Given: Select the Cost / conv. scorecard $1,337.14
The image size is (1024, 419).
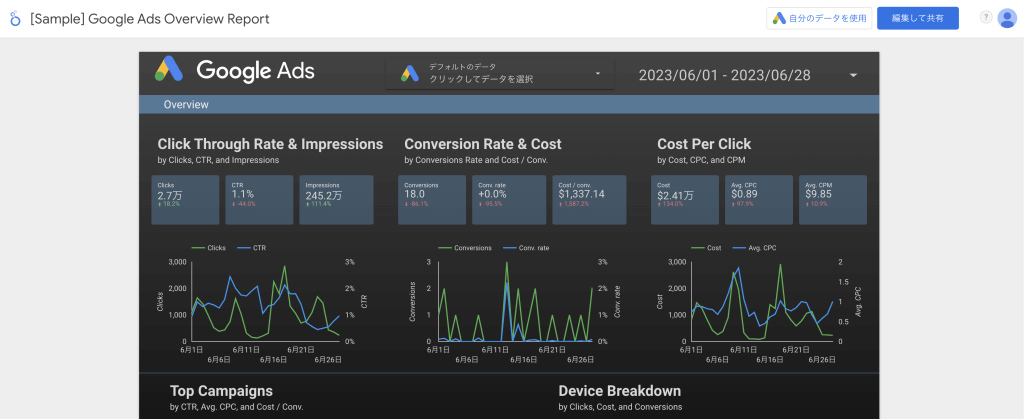Looking at the screenshot, I should (x=589, y=200).
